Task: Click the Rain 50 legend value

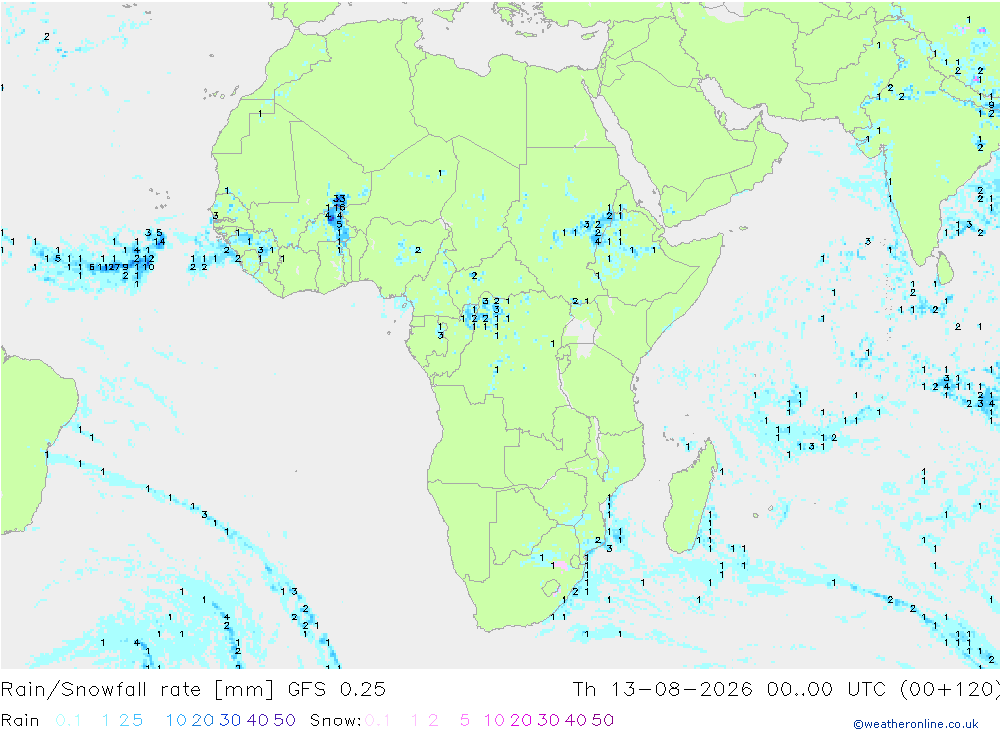Action: (284, 720)
